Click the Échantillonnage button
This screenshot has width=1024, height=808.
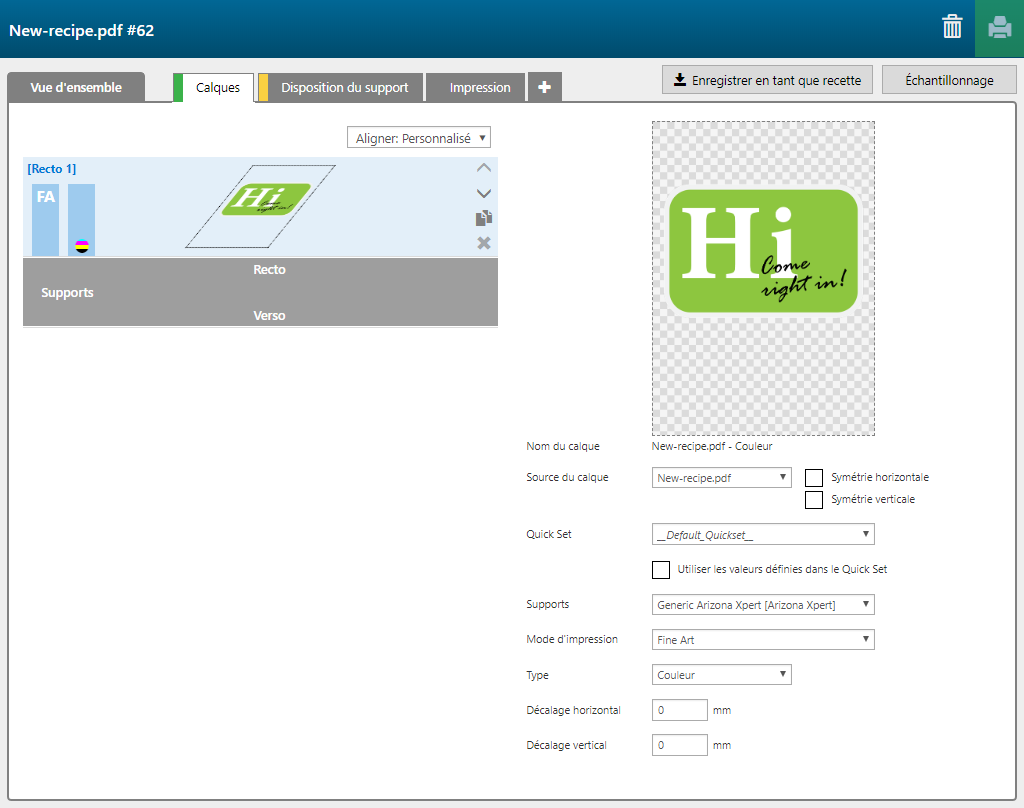tap(949, 80)
